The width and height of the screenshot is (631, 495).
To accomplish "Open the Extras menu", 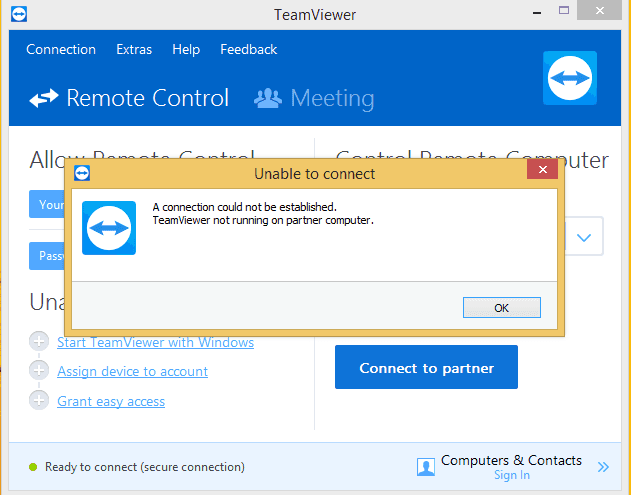I will (134, 50).
